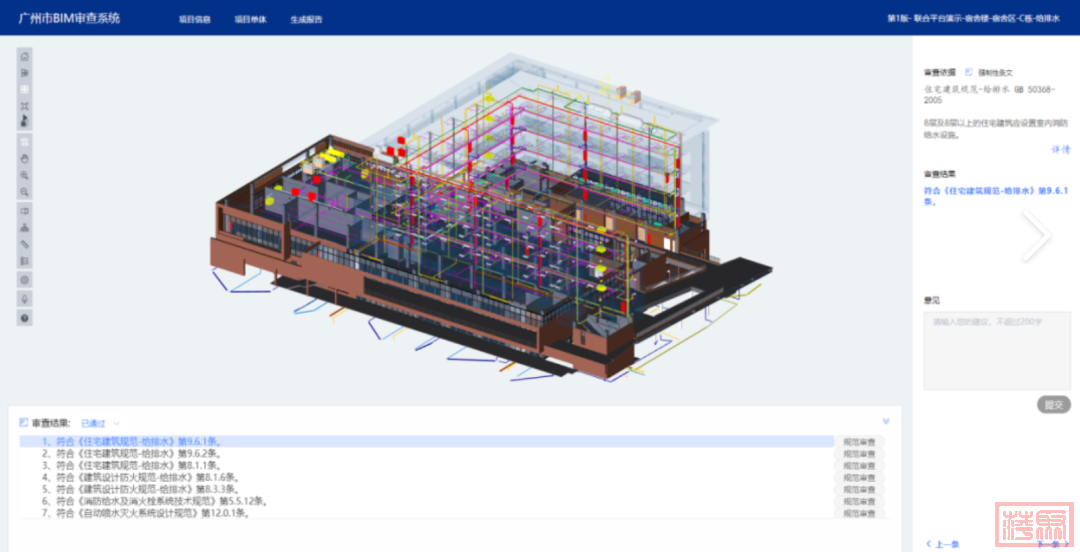Image resolution: width=1080 pixels, height=552 pixels.
Task: Click the large right arrow in side panel
Action: coord(1036,236)
